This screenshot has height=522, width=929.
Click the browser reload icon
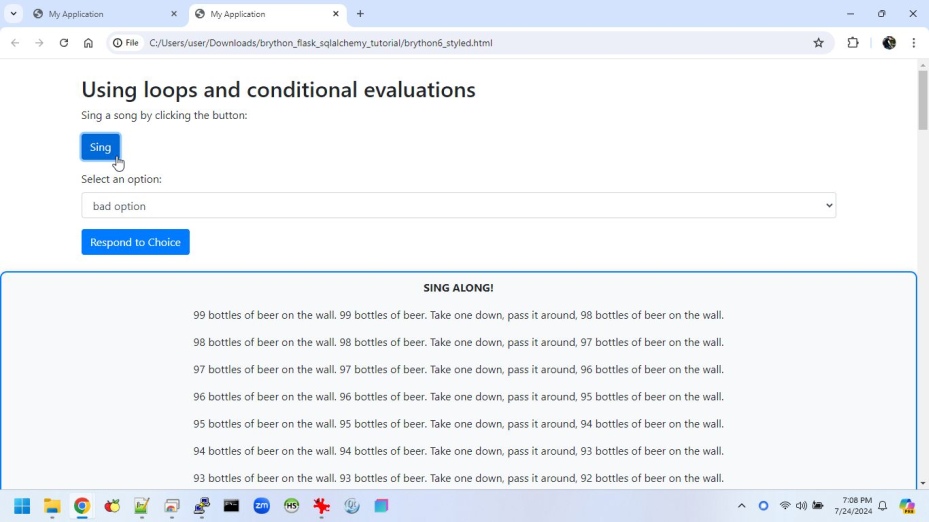(64, 43)
